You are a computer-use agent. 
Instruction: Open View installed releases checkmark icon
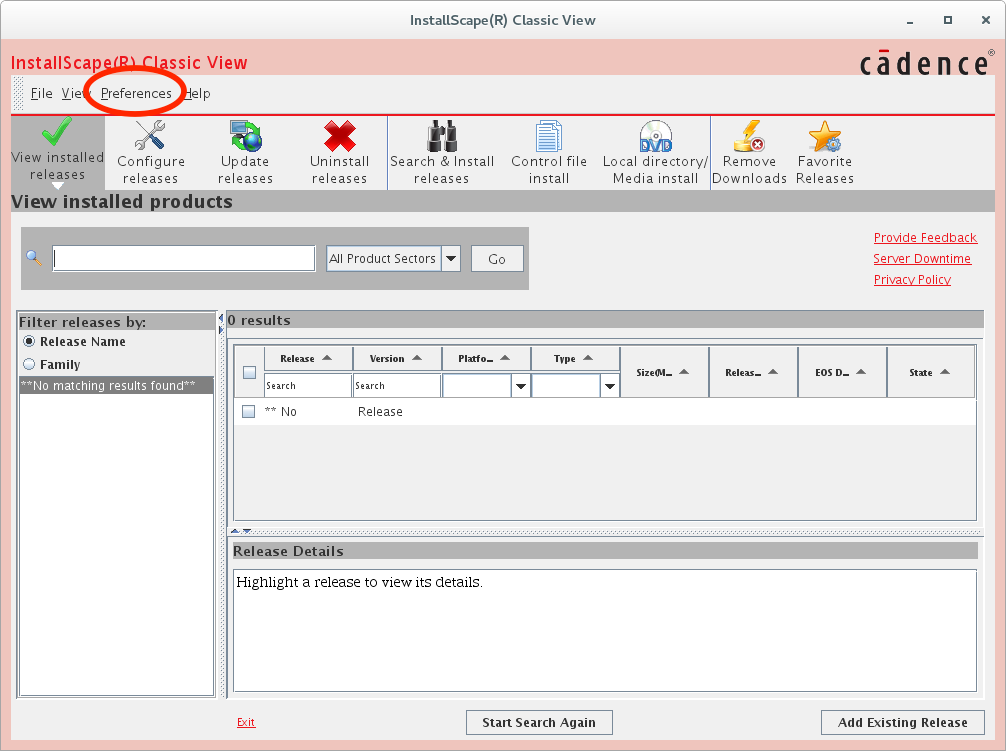point(57,132)
